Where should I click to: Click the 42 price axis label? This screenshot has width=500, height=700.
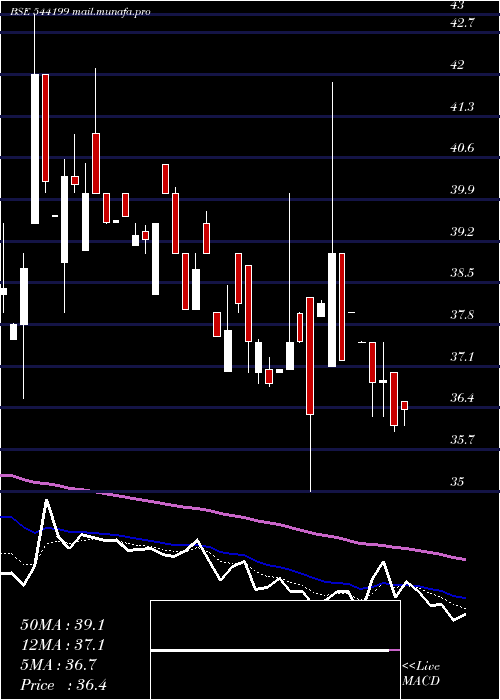(458, 65)
